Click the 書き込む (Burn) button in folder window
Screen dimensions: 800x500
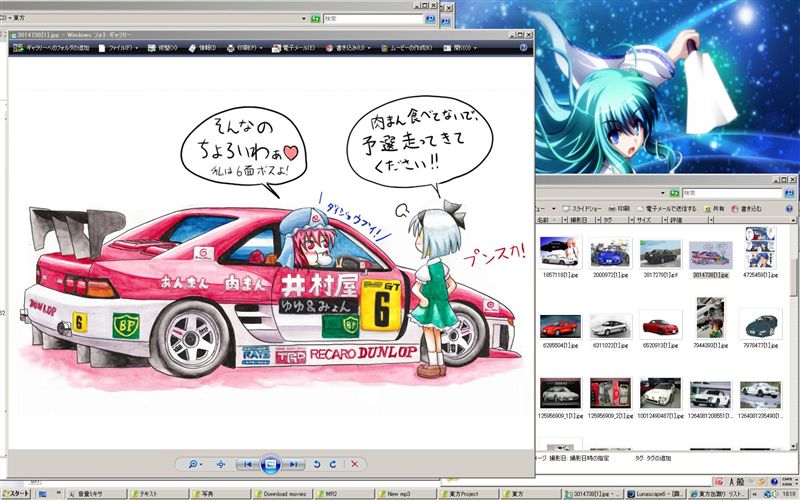pyautogui.click(x=746, y=209)
